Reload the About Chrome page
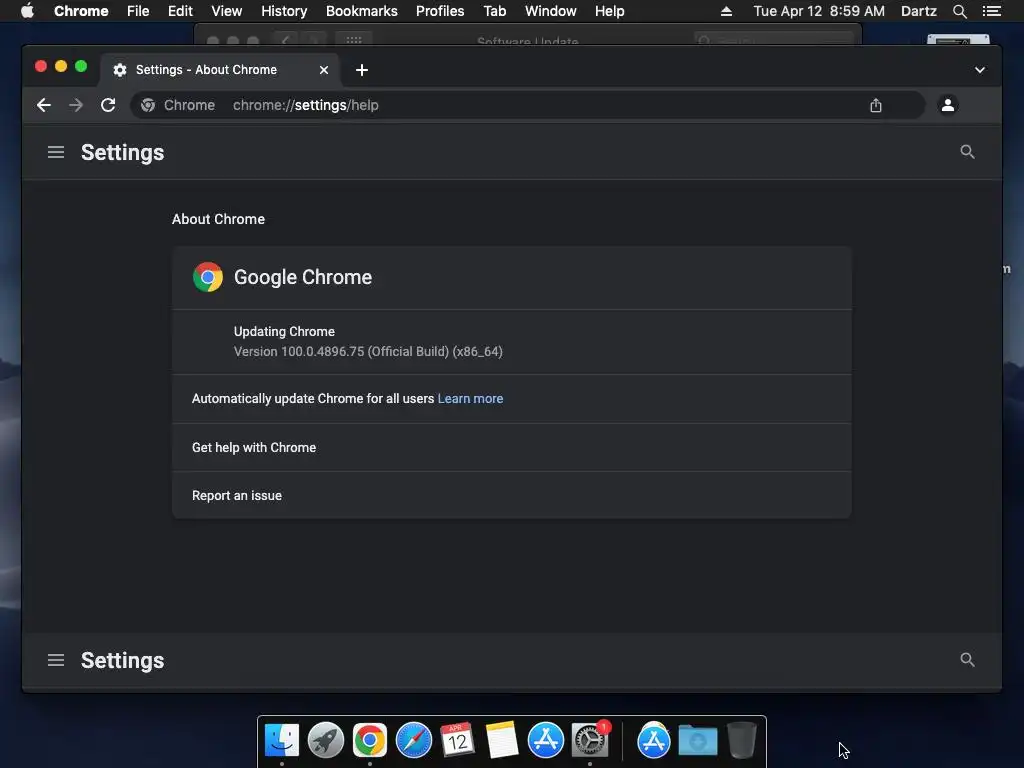 click(108, 105)
